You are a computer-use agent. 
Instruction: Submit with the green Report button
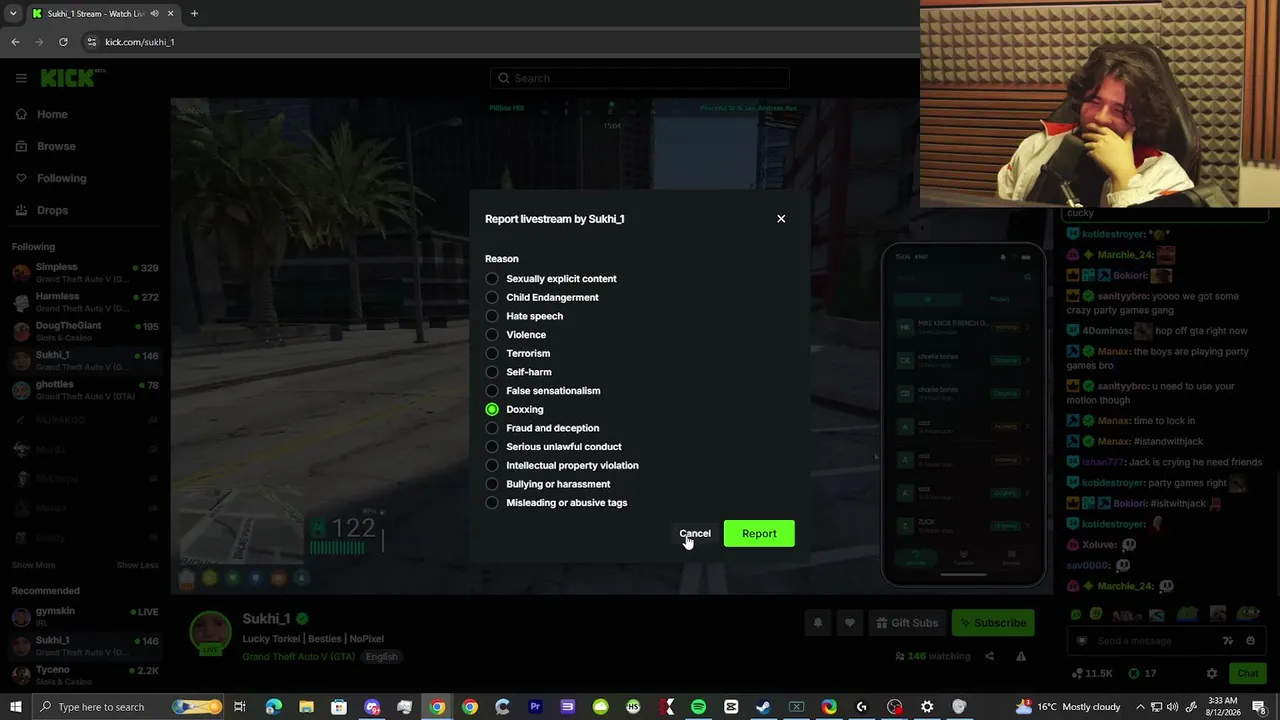click(x=759, y=533)
